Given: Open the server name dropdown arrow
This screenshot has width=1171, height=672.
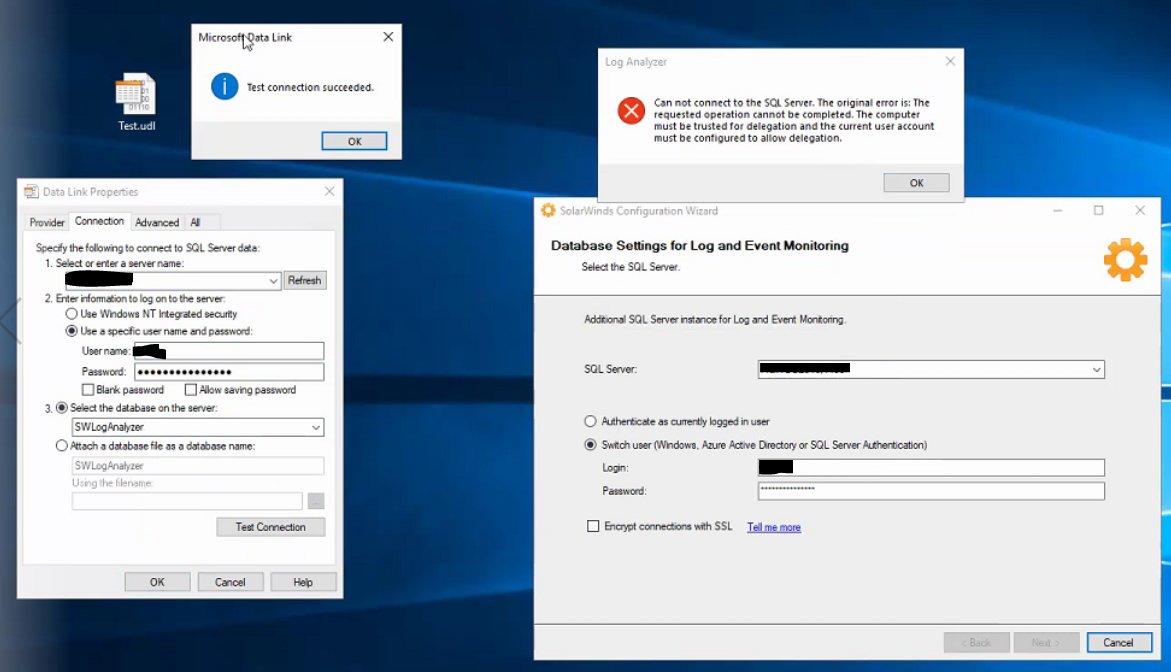Looking at the screenshot, I should [273, 281].
